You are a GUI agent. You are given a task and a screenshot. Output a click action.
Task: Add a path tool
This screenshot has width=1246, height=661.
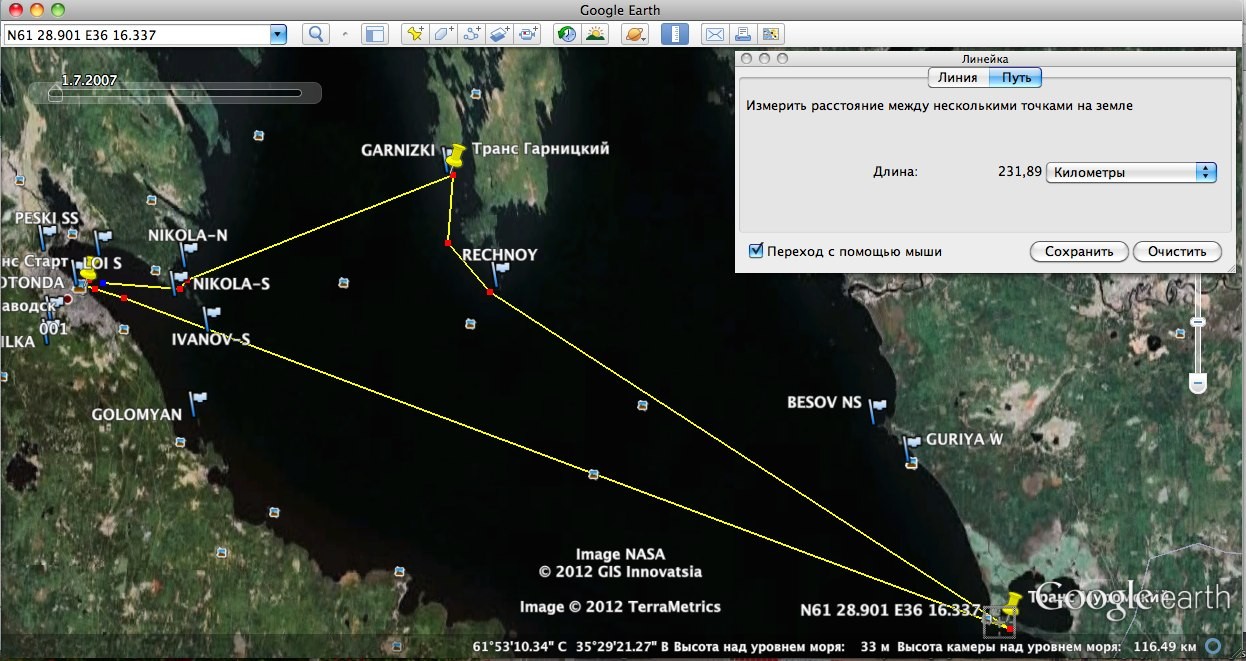pyautogui.click(x=472, y=34)
